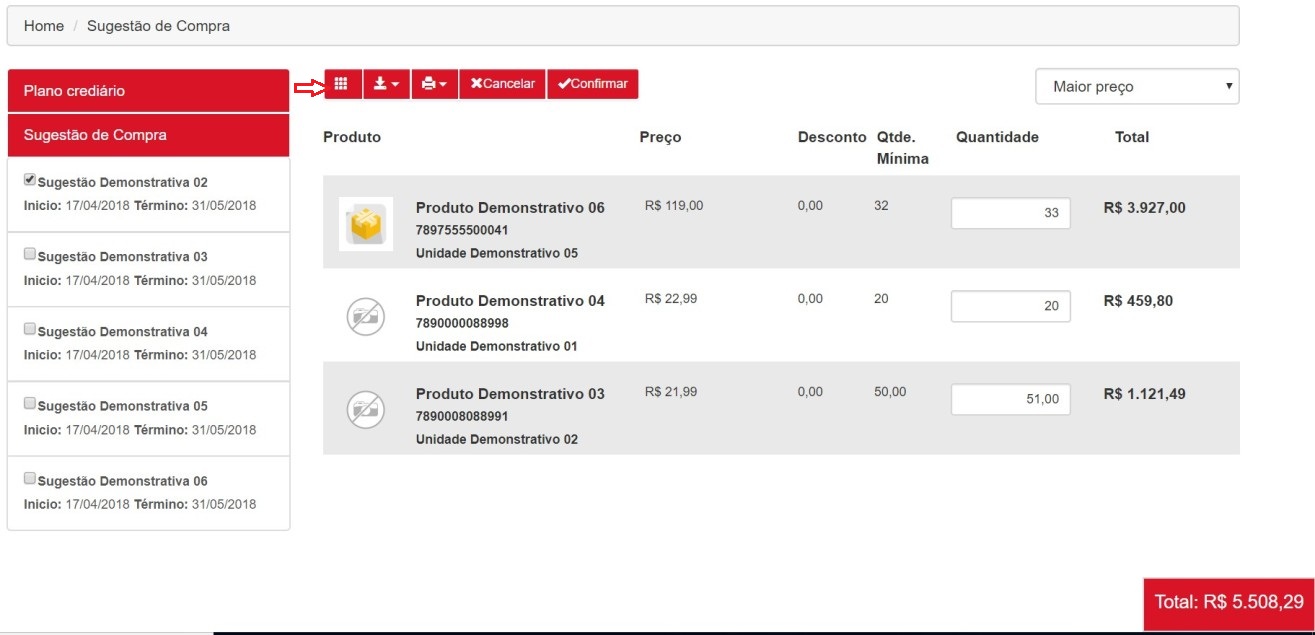This screenshot has height=635, width=1315.
Task: Click the Confirmar button
Action: [592, 84]
